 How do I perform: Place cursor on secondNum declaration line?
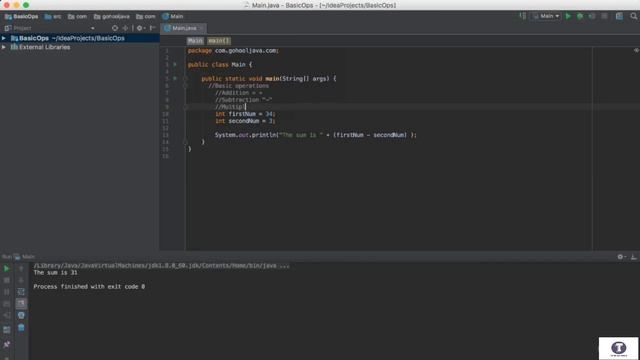[x=245, y=121]
